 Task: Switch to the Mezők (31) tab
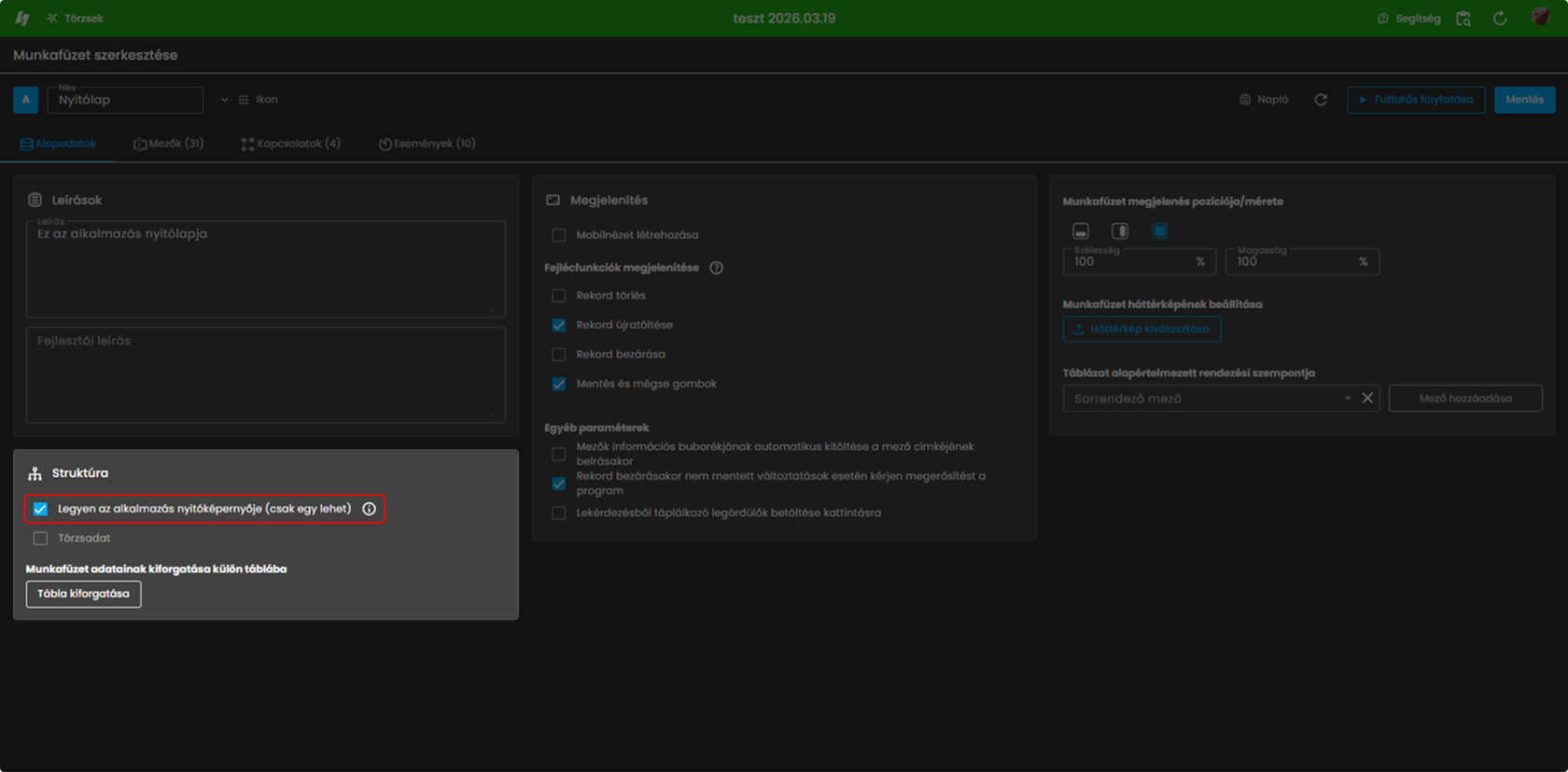pyautogui.click(x=168, y=144)
